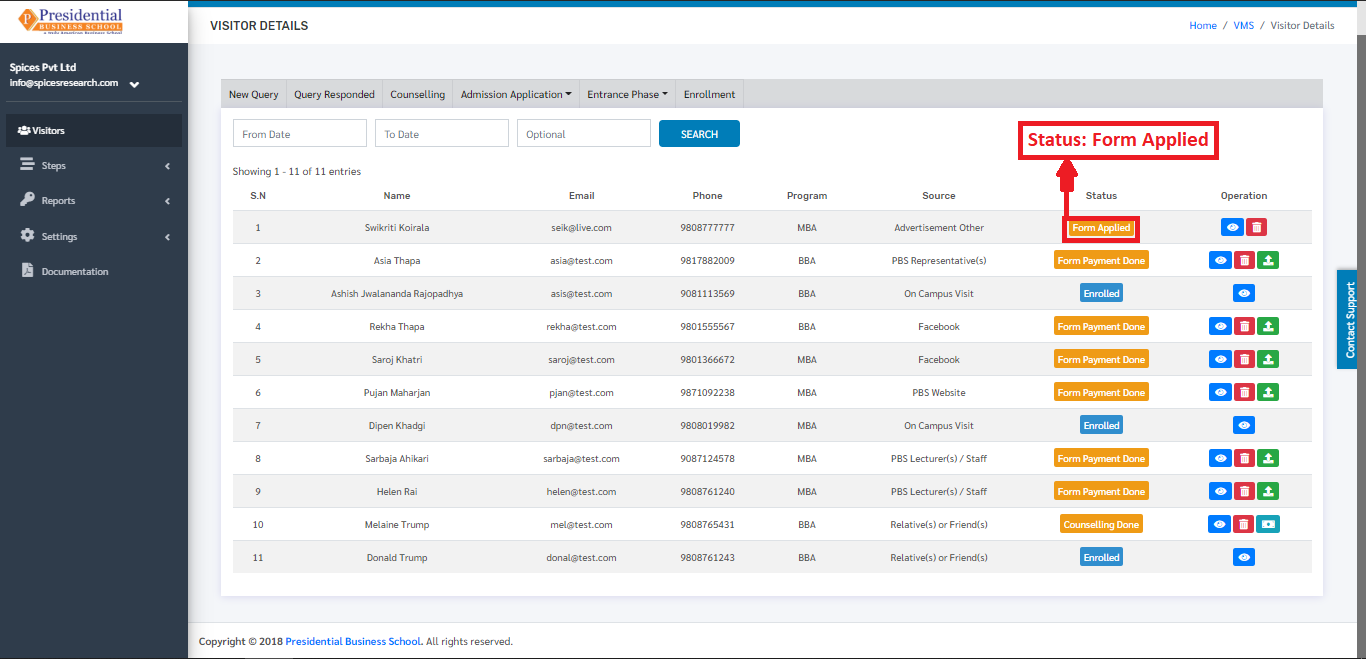Viewport: 1366px width, 659px height.
Task: Click phone number 9817882009
Action: pyautogui.click(x=707, y=261)
